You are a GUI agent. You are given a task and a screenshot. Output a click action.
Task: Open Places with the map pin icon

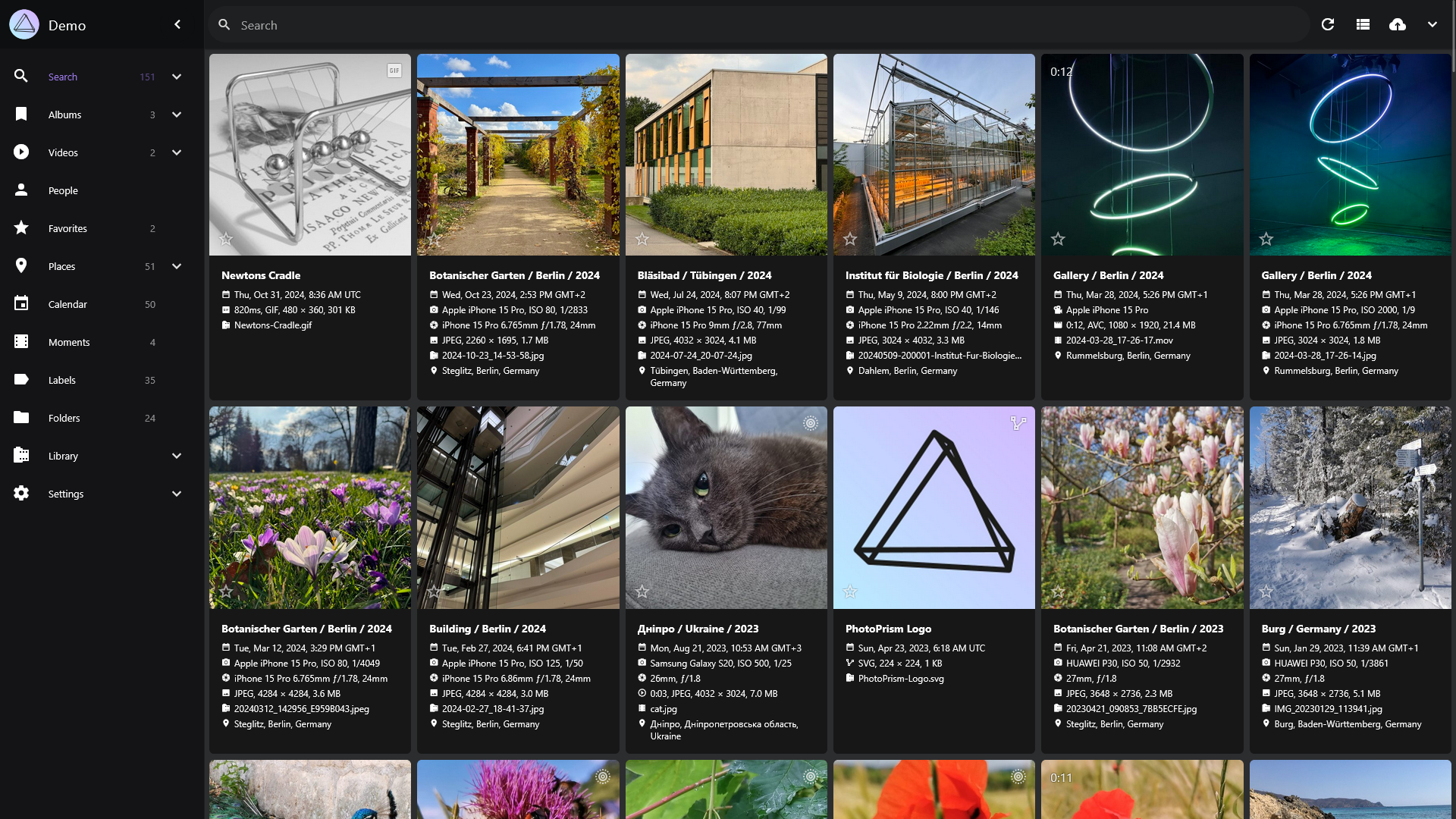21,266
